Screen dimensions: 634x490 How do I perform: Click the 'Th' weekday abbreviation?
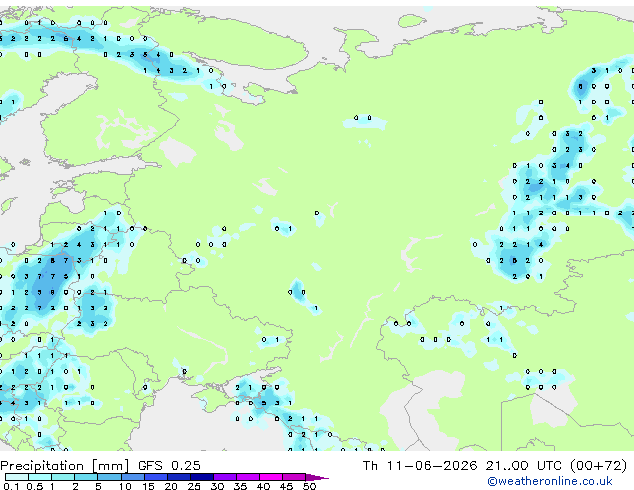(370, 465)
